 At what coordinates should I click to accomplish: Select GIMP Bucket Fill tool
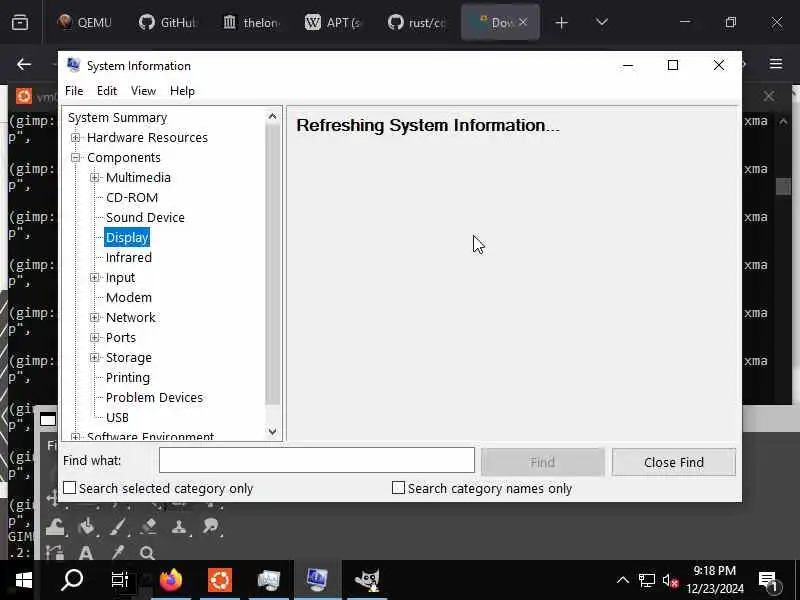(x=87, y=526)
